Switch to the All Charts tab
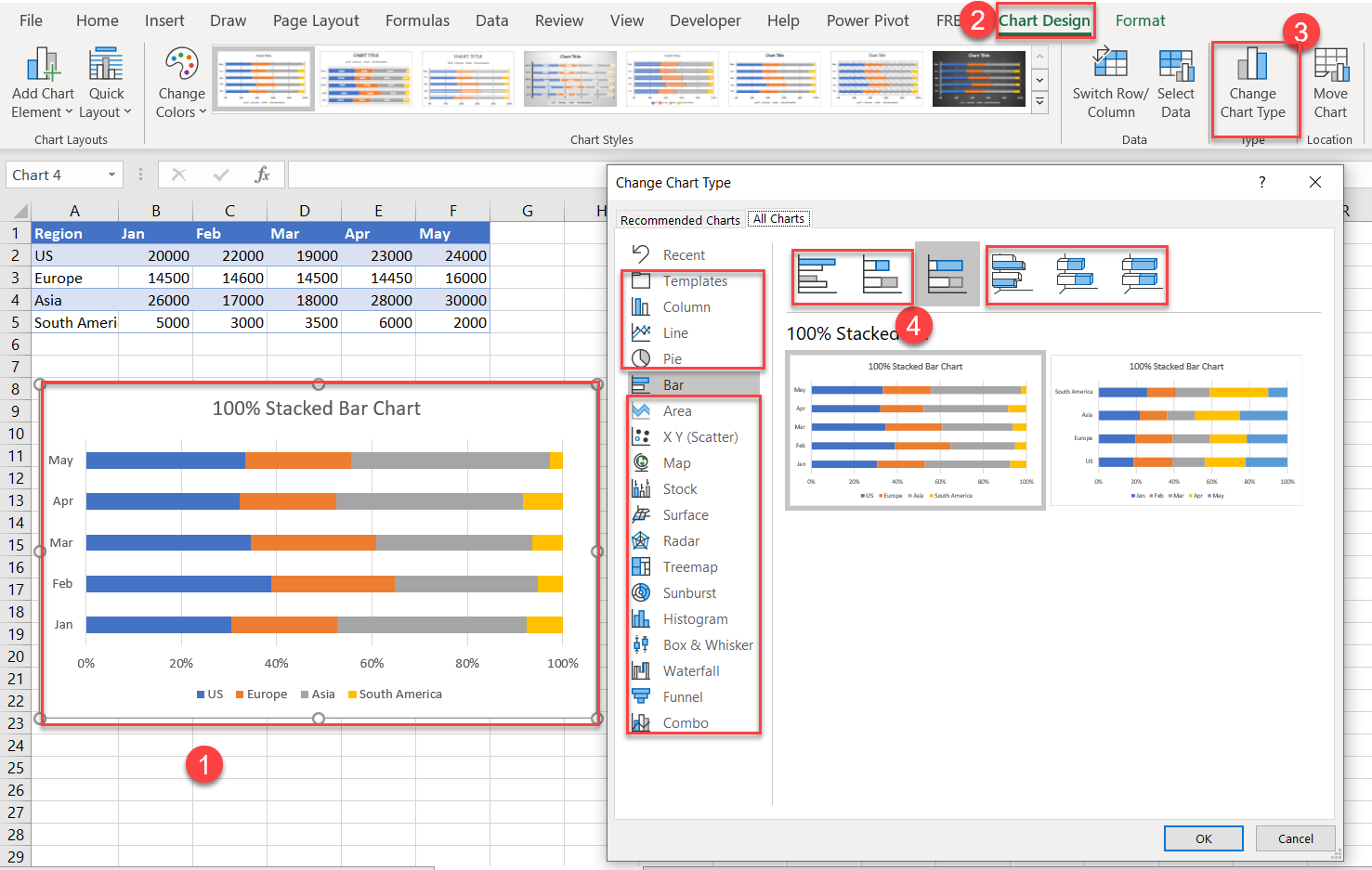1372x870 pixels. point(778,219)
